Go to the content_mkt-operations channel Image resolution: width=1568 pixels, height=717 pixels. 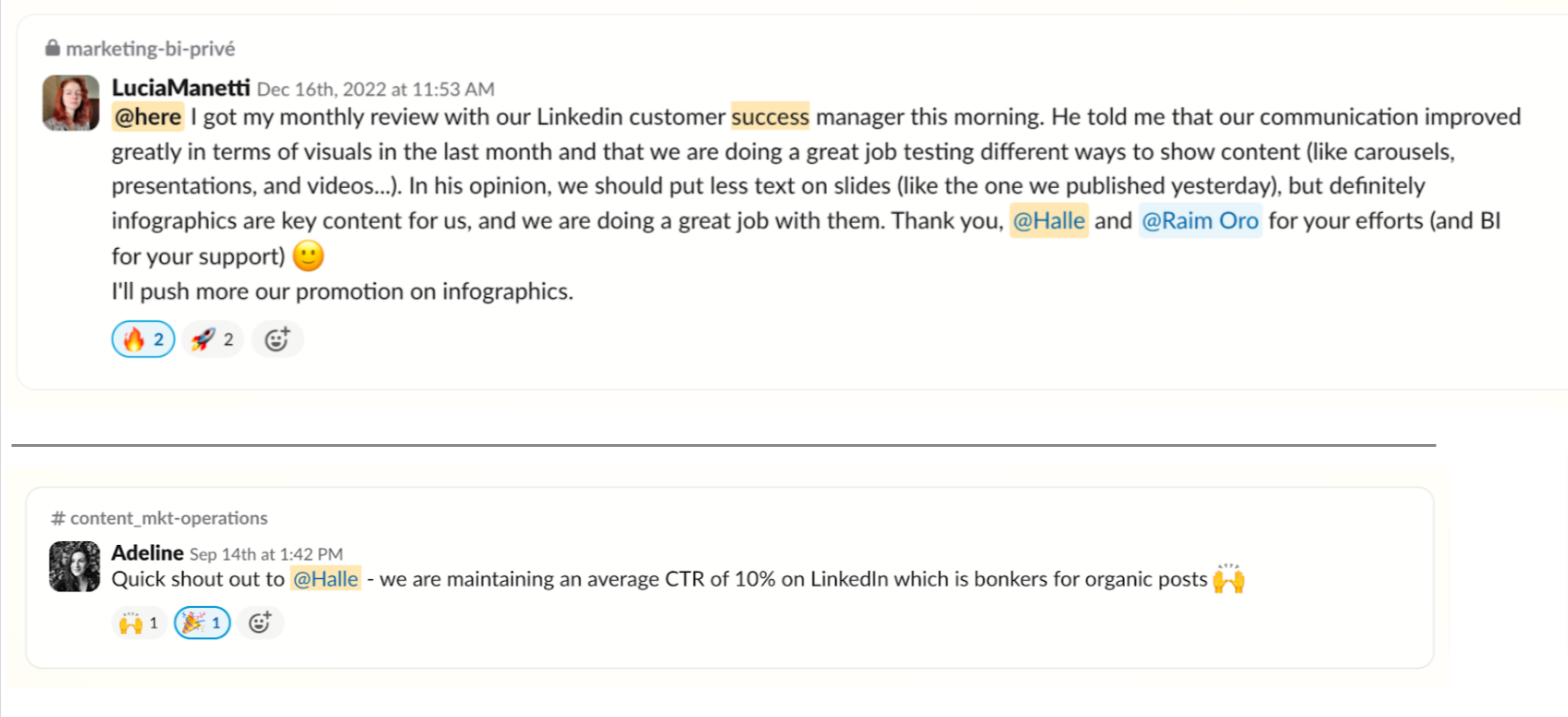tap(168, 518)
